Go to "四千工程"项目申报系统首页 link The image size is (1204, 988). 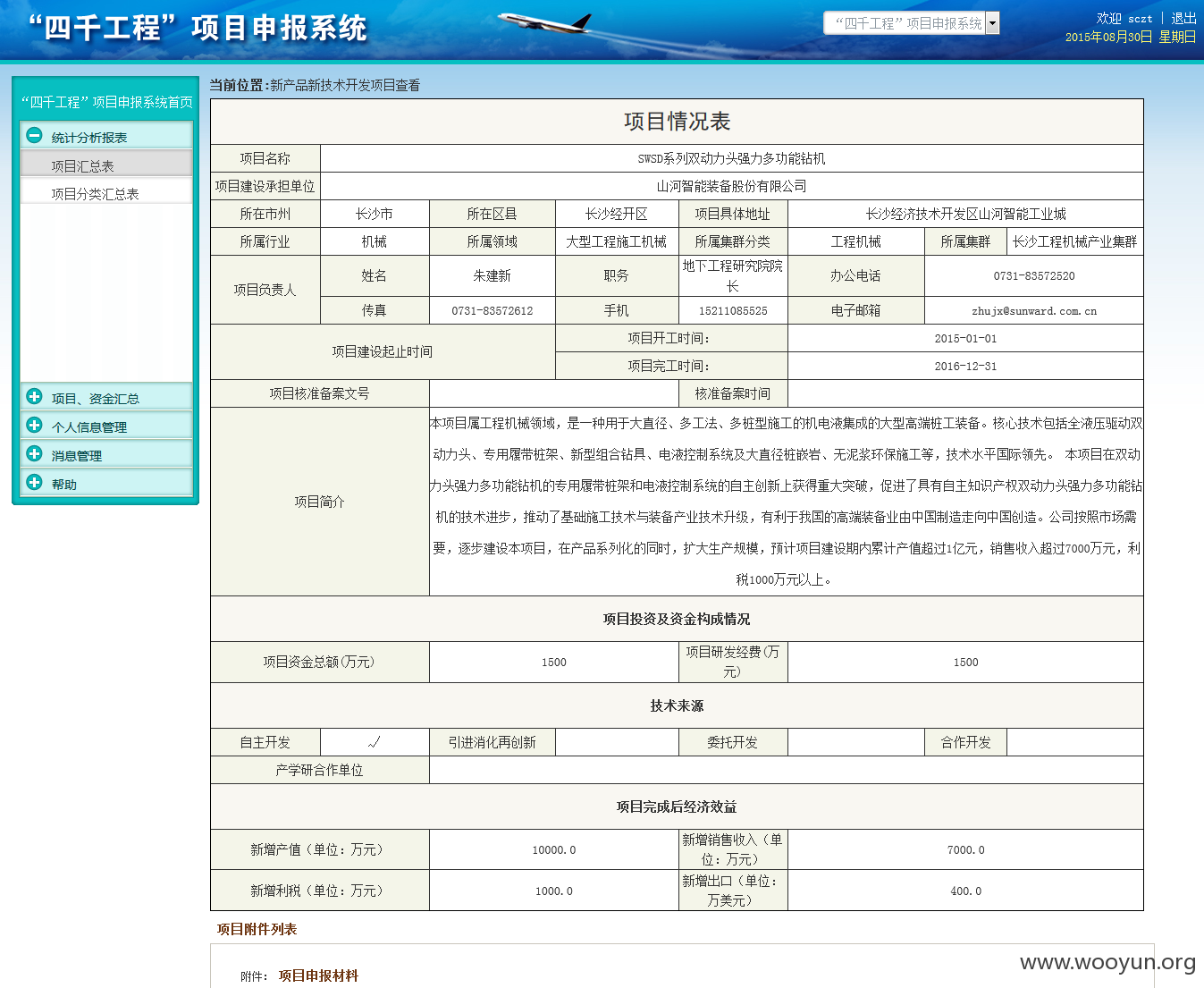(x=106, y=102)
